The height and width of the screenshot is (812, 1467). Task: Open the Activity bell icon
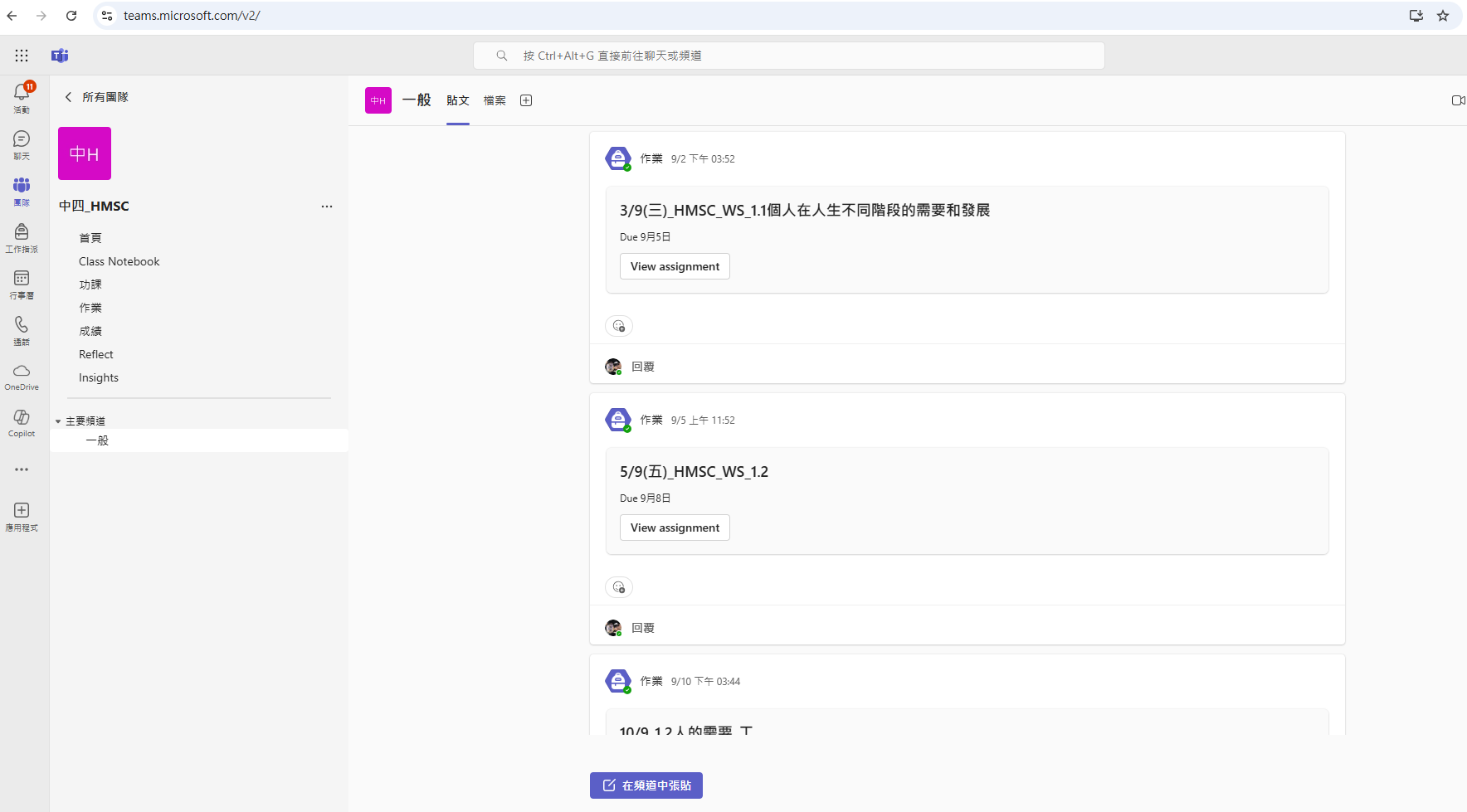(x=22, y=94)
